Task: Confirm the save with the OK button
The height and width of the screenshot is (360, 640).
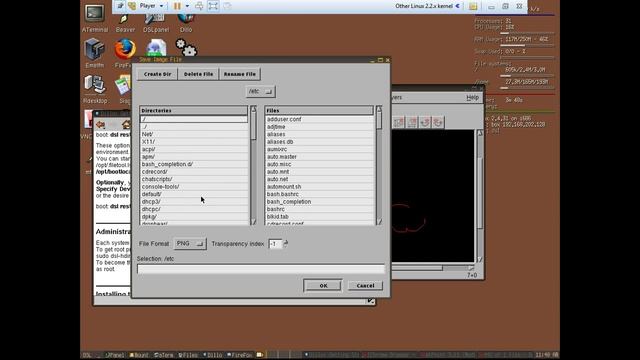Action: 323,285
